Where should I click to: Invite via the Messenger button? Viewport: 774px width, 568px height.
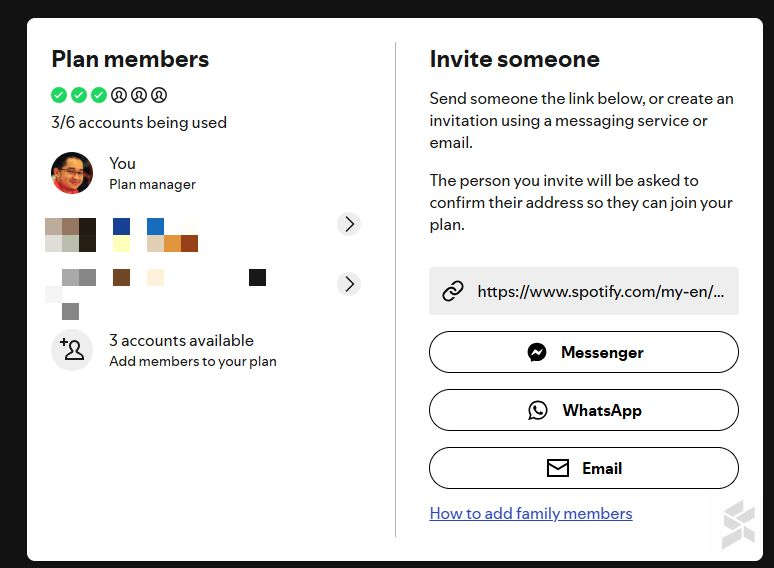[x=584, y=352]
